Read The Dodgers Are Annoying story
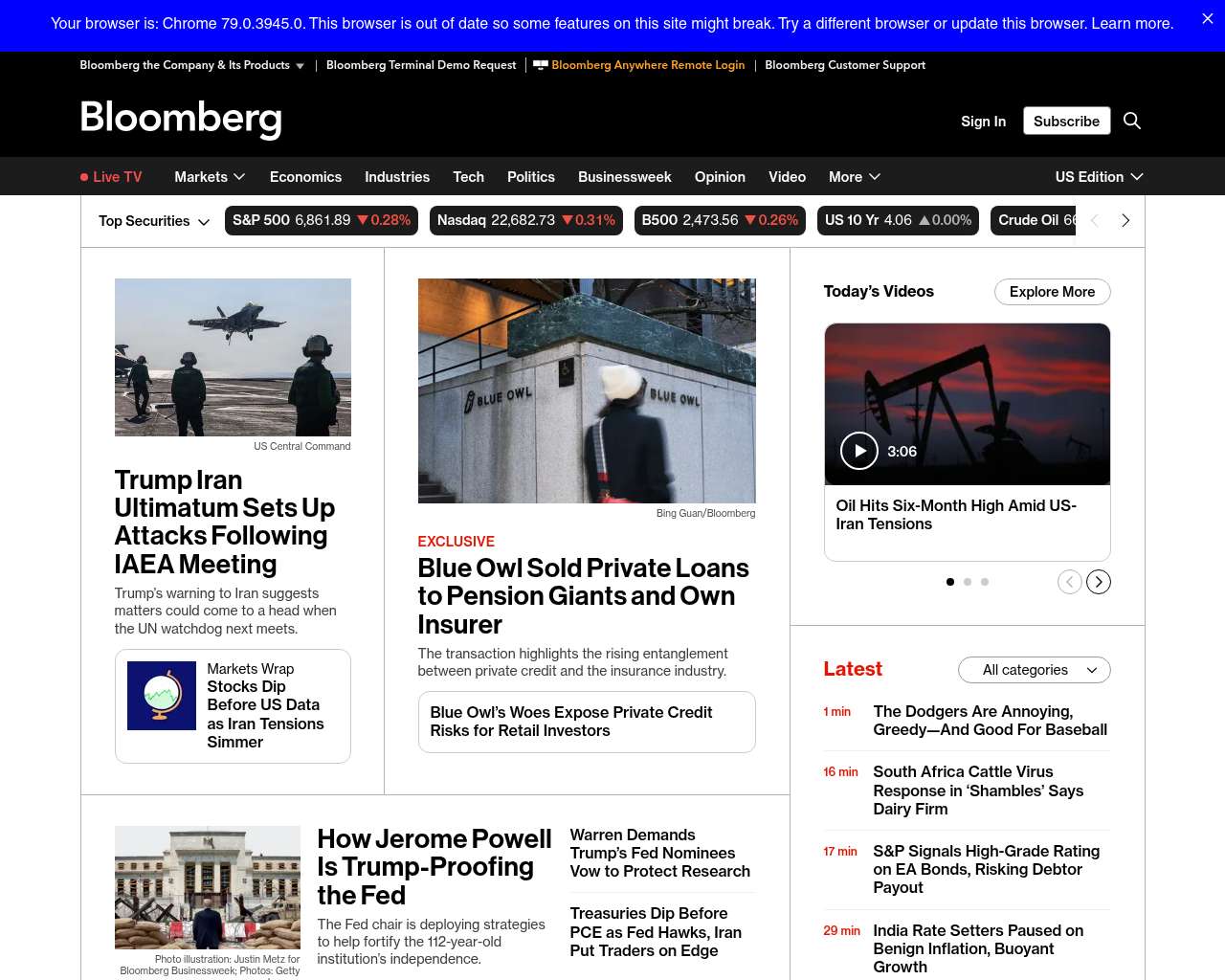Screen dimensions: 1225x980 (x=991, y=721)
